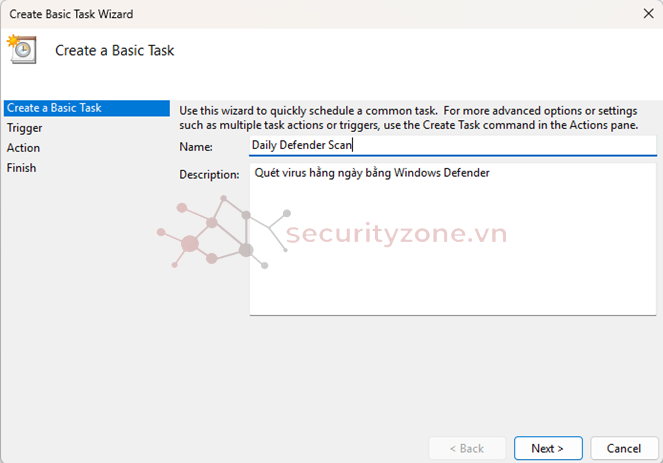
Task: Go to the Trigger step in sidebar
Action: 25,128
